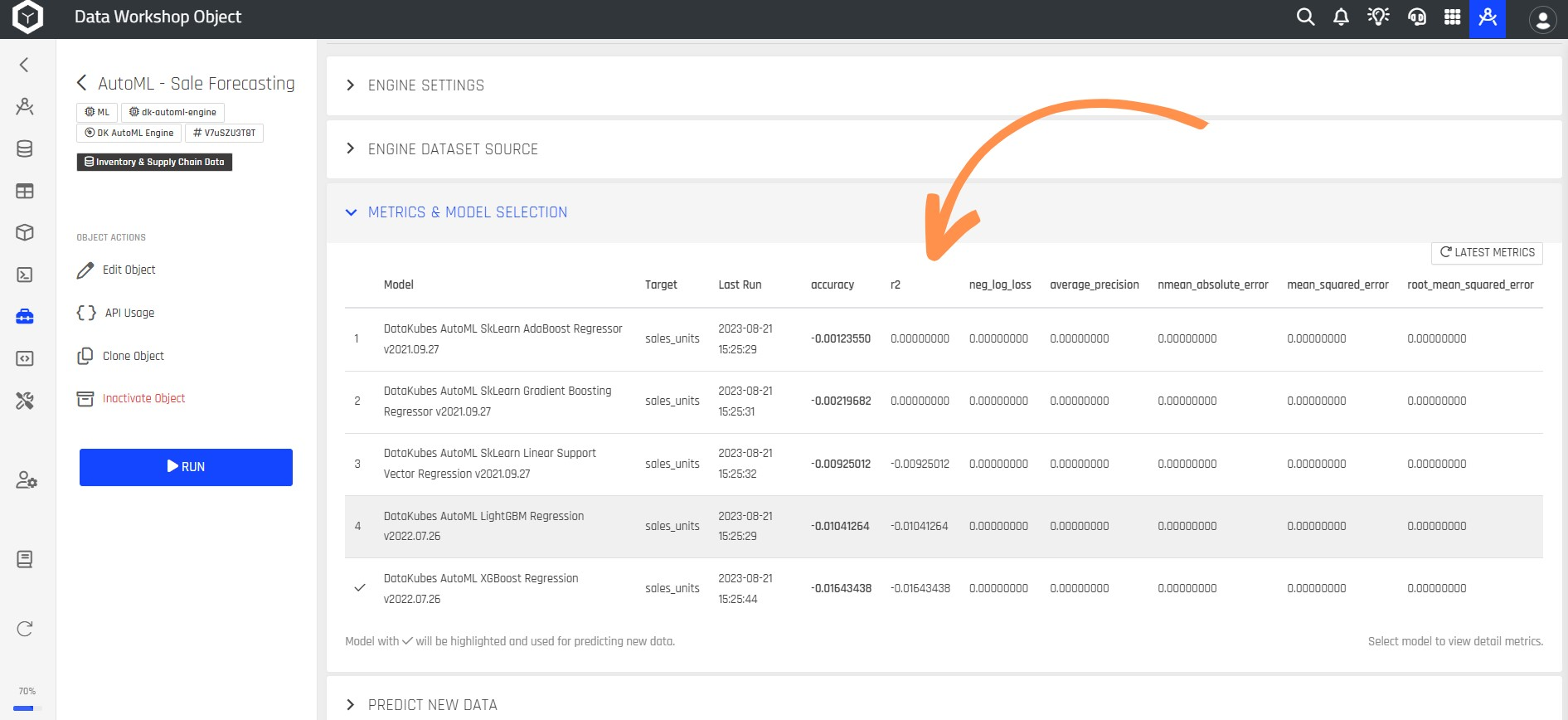Click the accuracy column header
The height and width of the screenshot is (720, 1568).
coord(832,285)
